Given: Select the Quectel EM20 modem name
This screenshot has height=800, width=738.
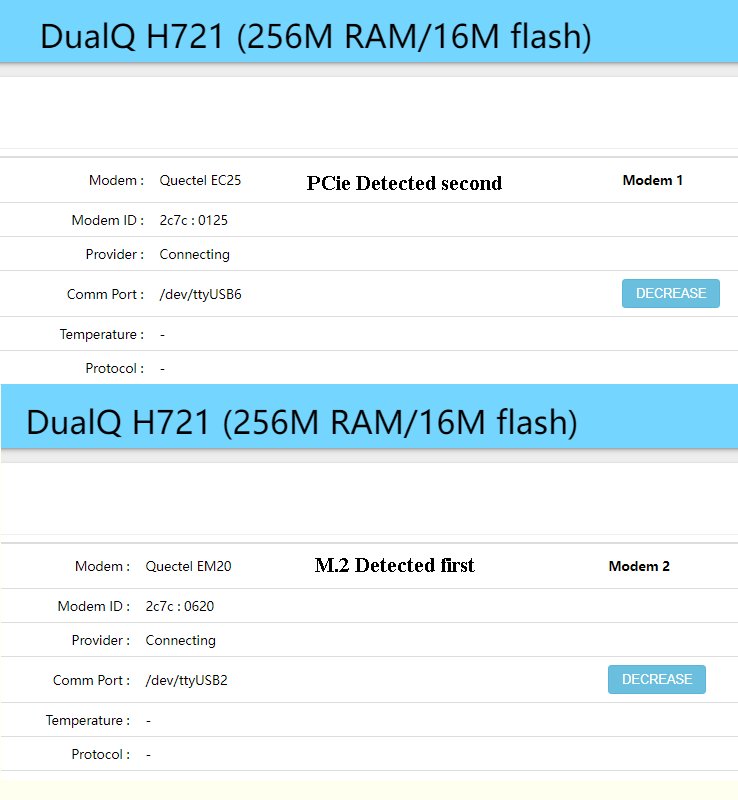Looking at the screenshot, I should coord(188,566).
